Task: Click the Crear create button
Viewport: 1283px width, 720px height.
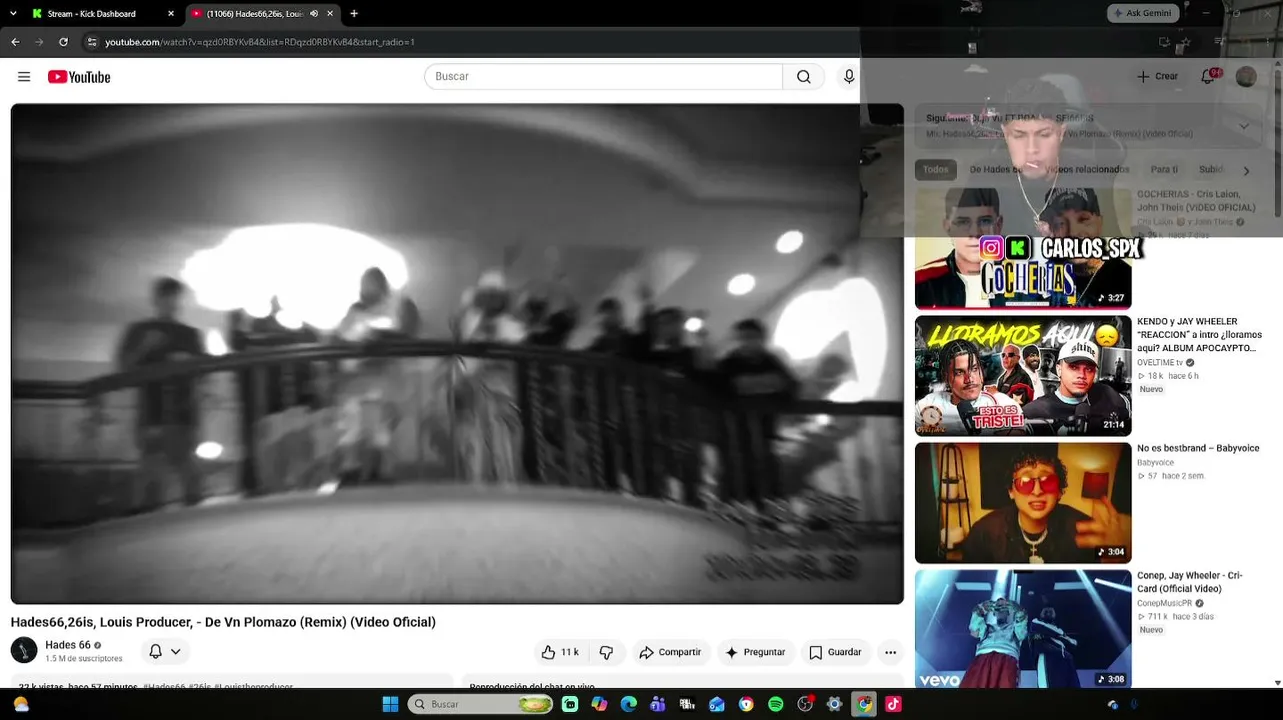Action: pyautogui.click(x=1157, y=76)
